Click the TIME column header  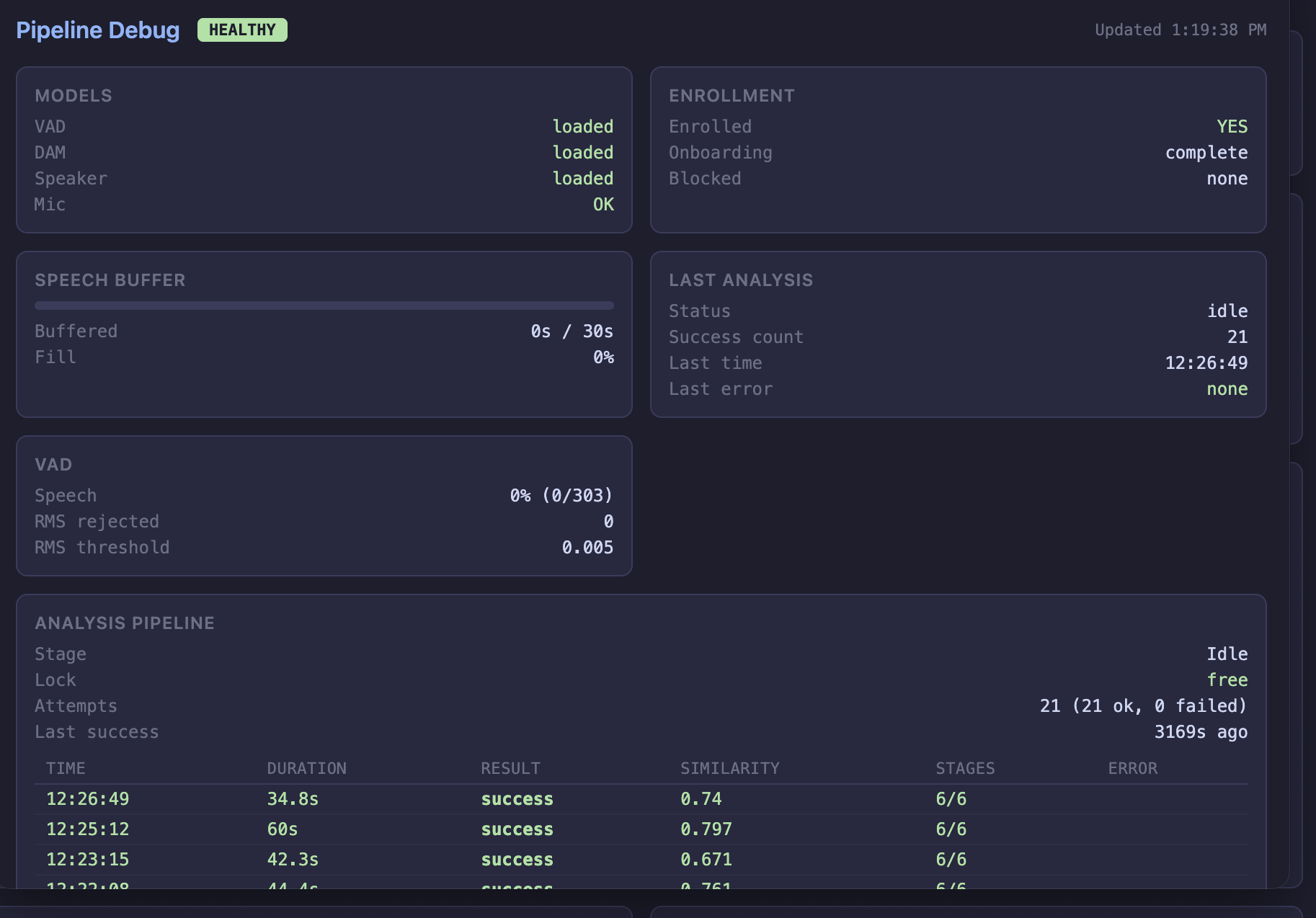click(66, 769)
